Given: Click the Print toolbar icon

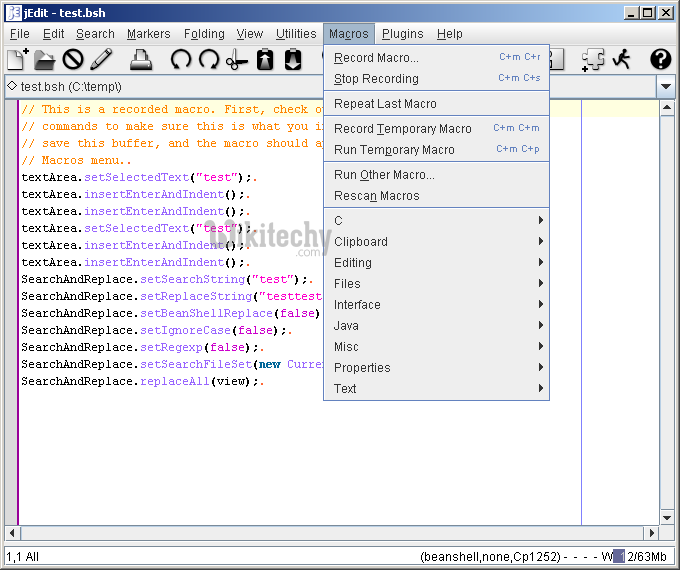Looking at the screenshot, I should (141, 59).
